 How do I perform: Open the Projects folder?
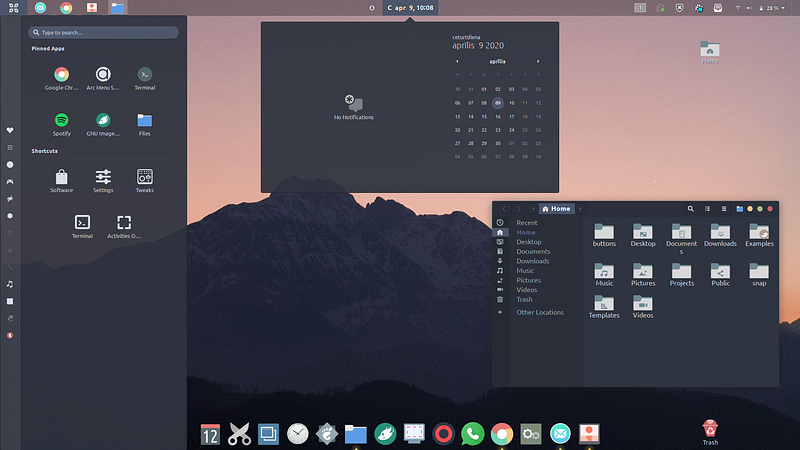point(682,272)
